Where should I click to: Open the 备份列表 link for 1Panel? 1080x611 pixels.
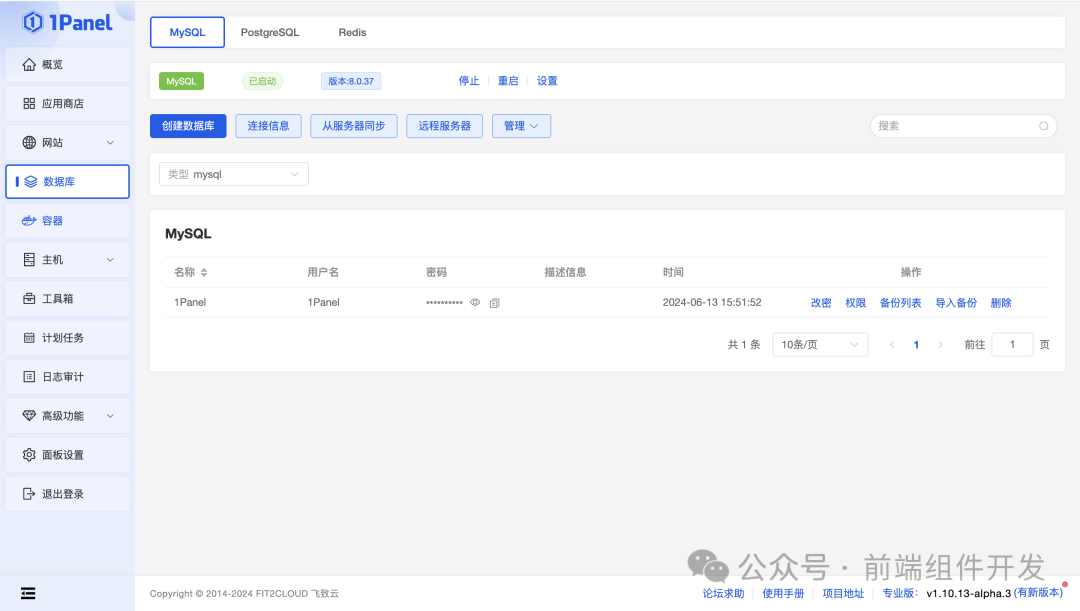[x=900, y=302]
